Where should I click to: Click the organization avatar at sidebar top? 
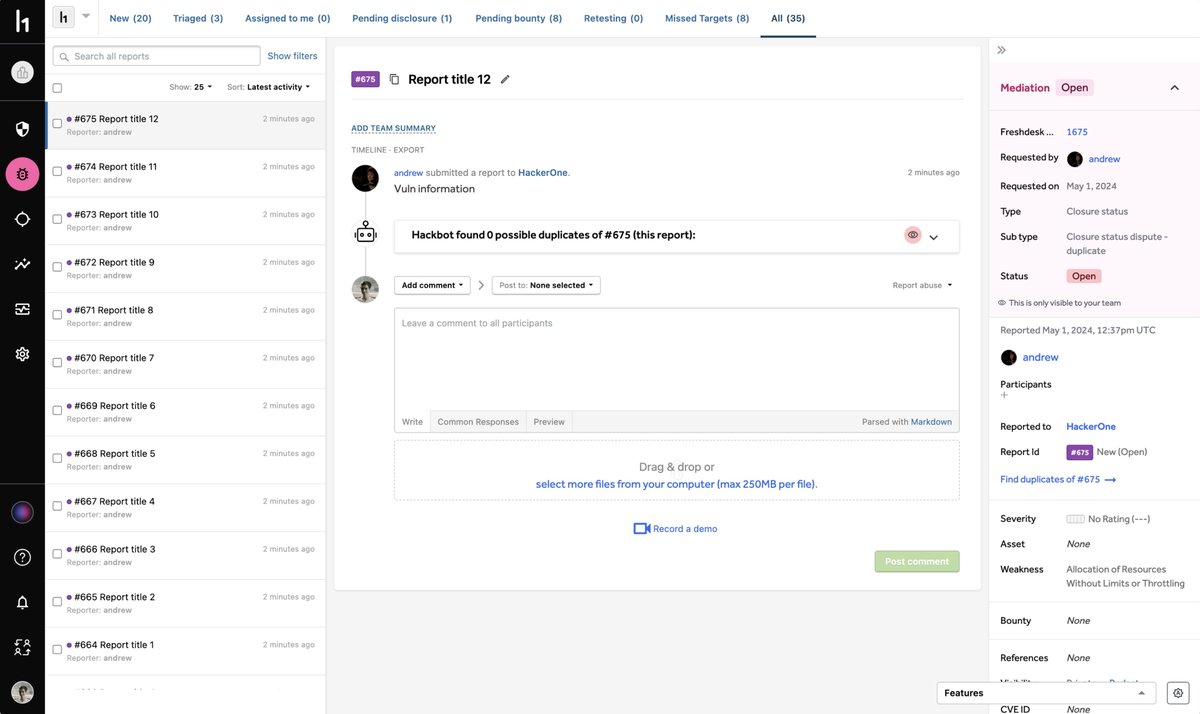click(22, 72)
